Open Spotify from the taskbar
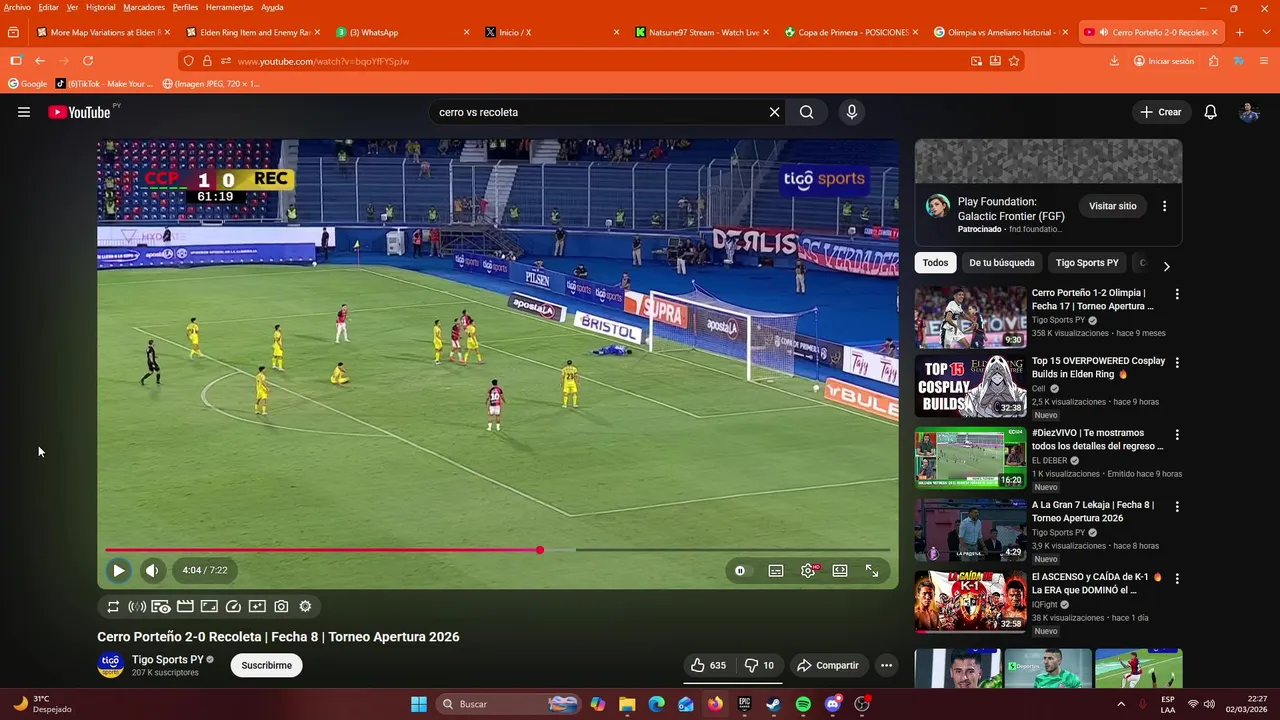Image resolution: width=1280 pixels, height=720 pixels. (803, 704)
